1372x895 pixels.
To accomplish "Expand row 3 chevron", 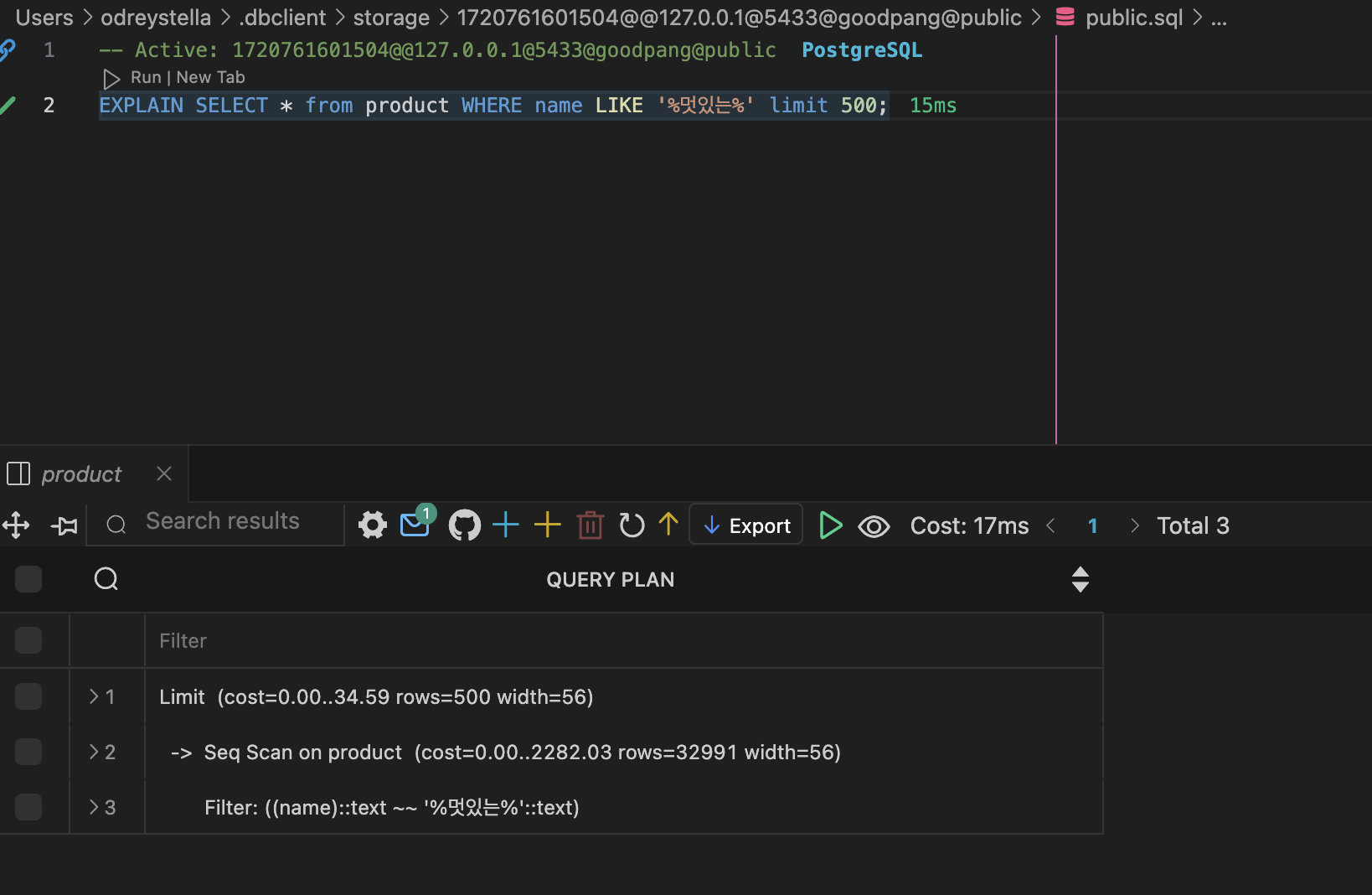I will pyautogui.click(x=94, y=807).
